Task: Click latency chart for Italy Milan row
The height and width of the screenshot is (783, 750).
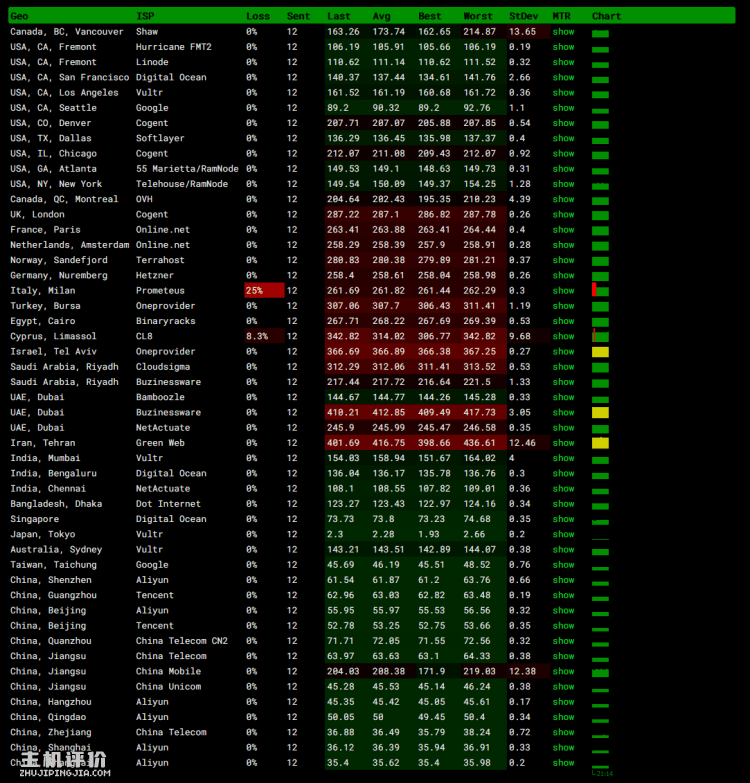Action: [x=600, y=290]
